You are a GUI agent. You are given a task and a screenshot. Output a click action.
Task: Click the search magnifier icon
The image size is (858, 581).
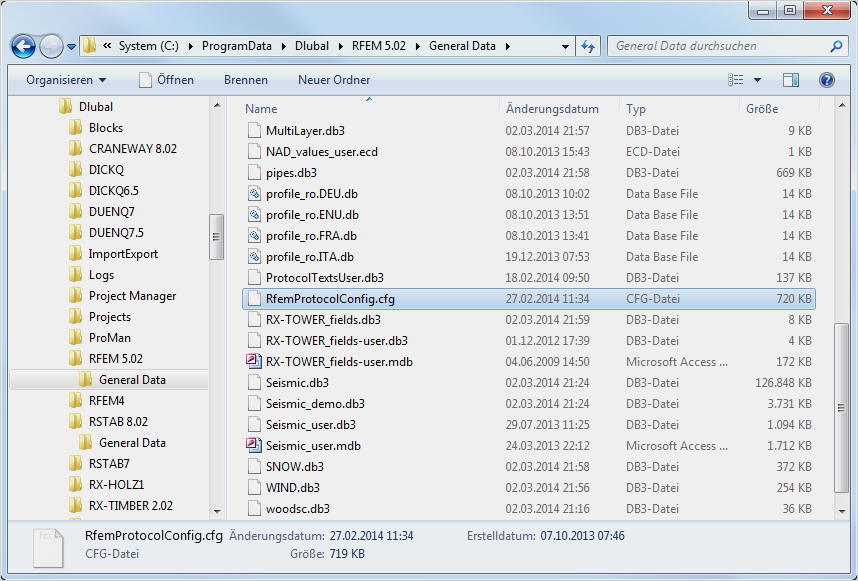(x=836, y=47)
